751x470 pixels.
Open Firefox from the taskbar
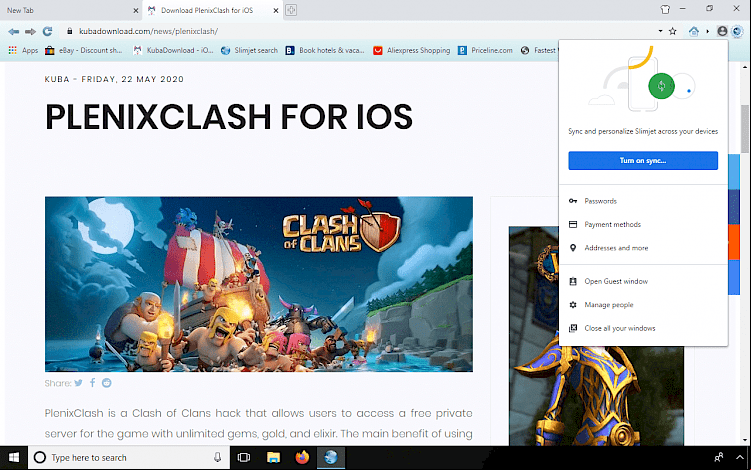click(x=302, y=458)
